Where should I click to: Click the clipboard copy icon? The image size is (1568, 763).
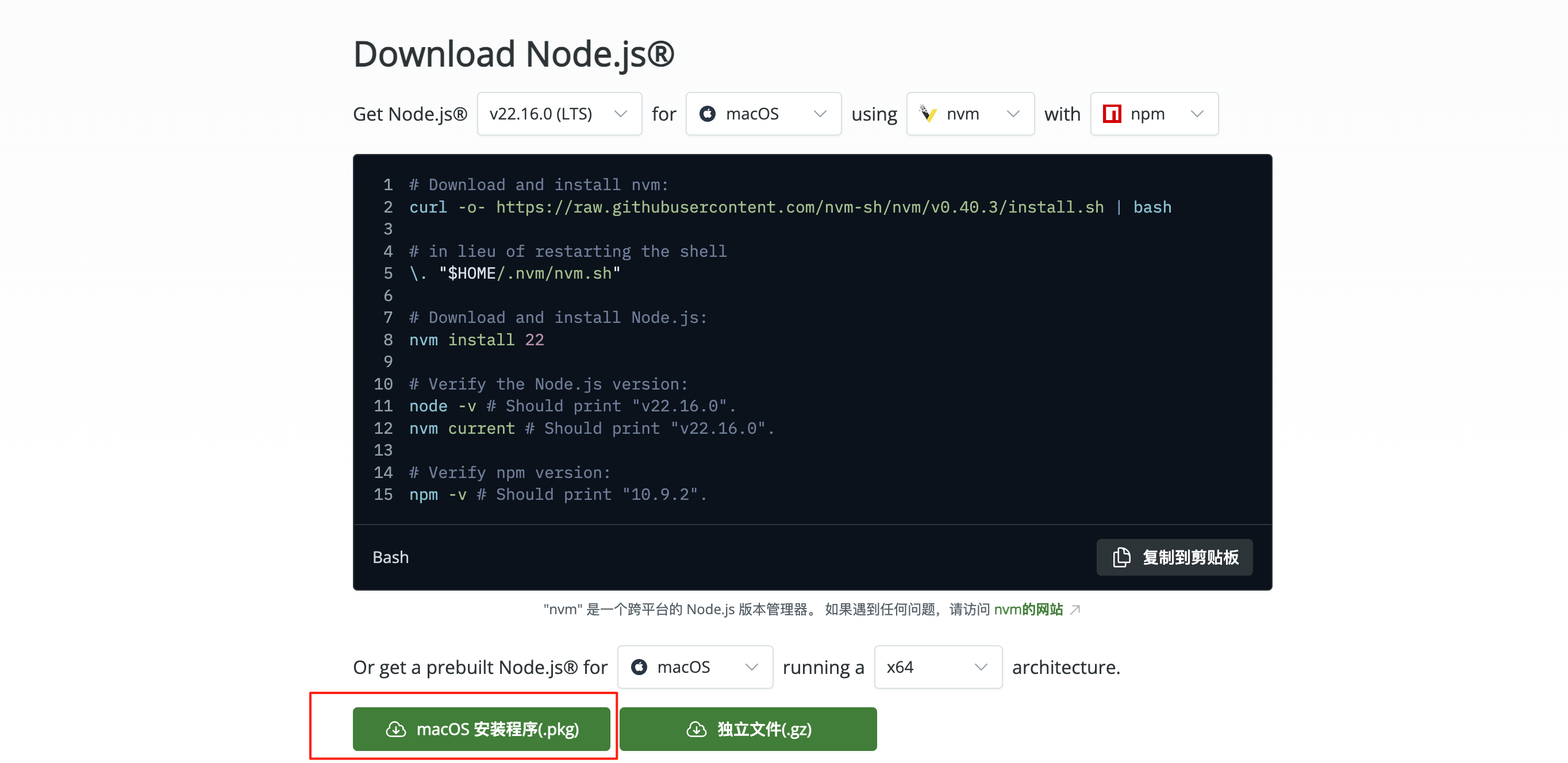[x=1121, y=557]
